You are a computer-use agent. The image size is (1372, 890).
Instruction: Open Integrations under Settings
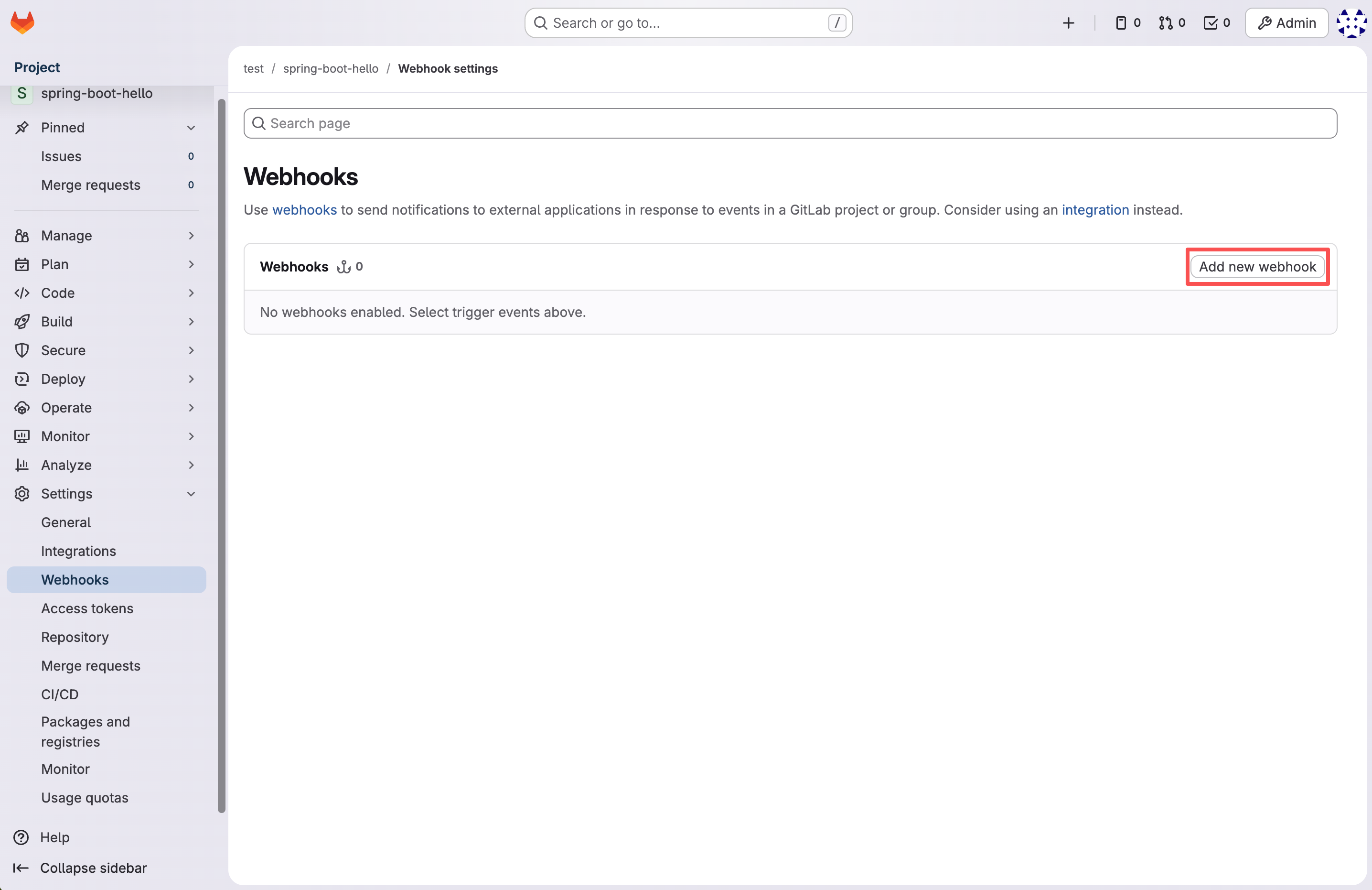tap(78, 551)
